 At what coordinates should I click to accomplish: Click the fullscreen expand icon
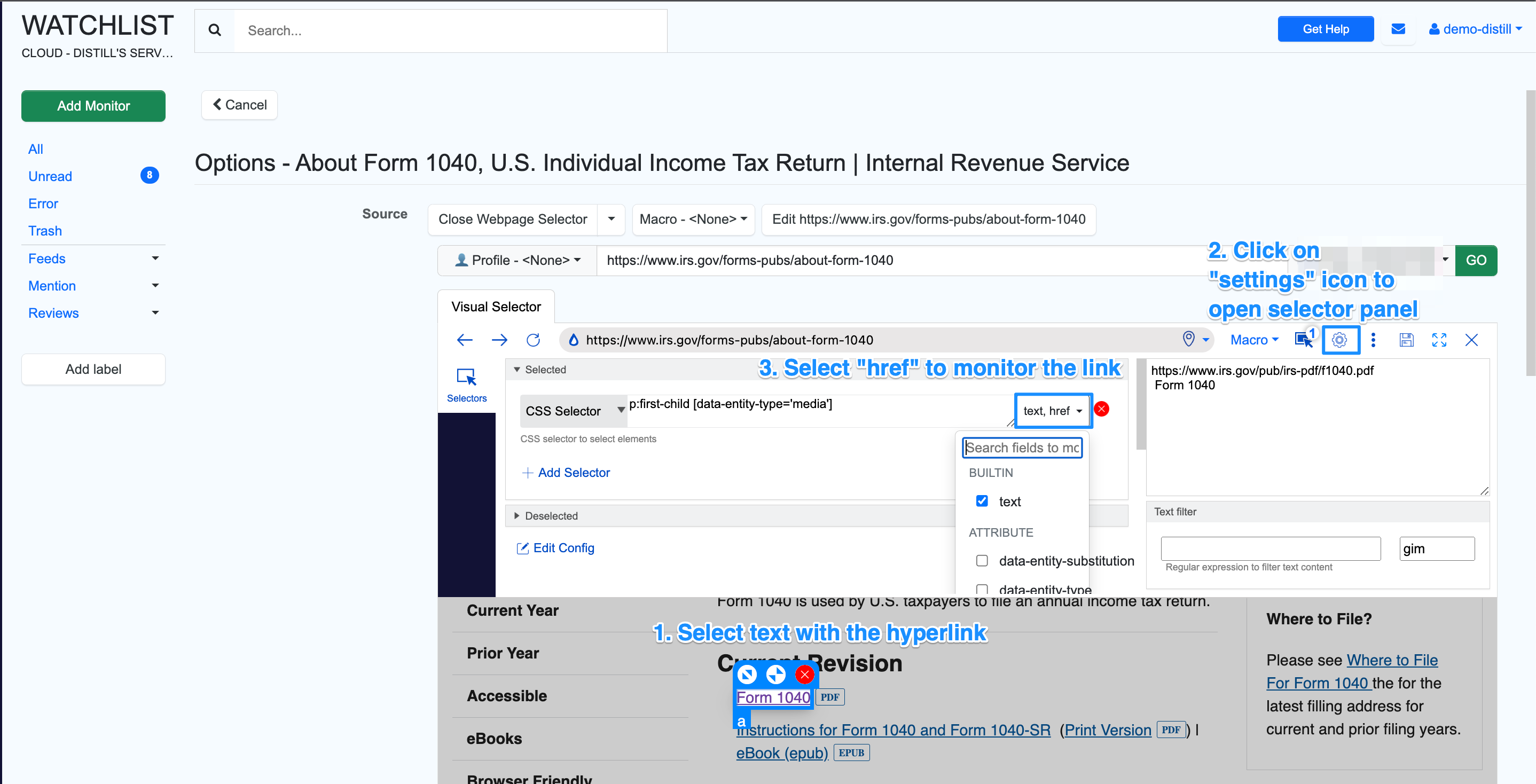[x=1439, y=340]
